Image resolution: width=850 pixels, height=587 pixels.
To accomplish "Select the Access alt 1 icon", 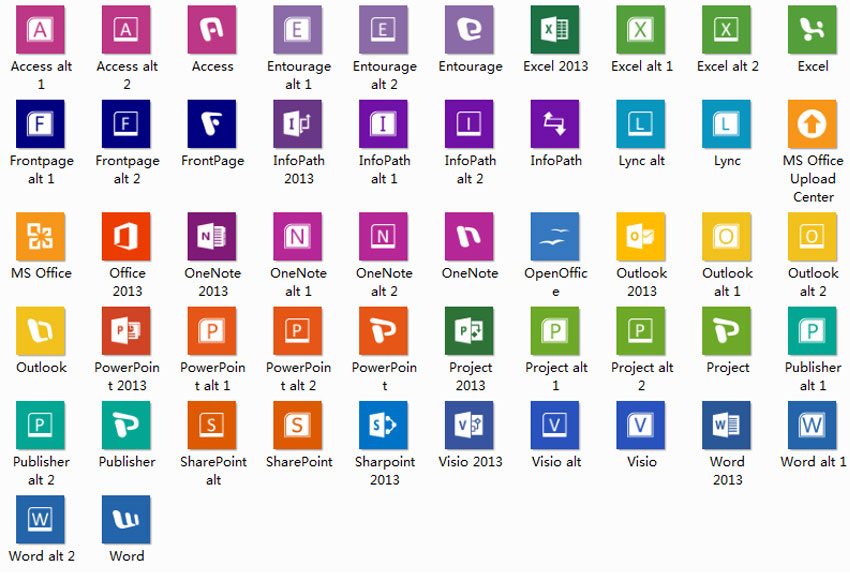I will 40,30.
